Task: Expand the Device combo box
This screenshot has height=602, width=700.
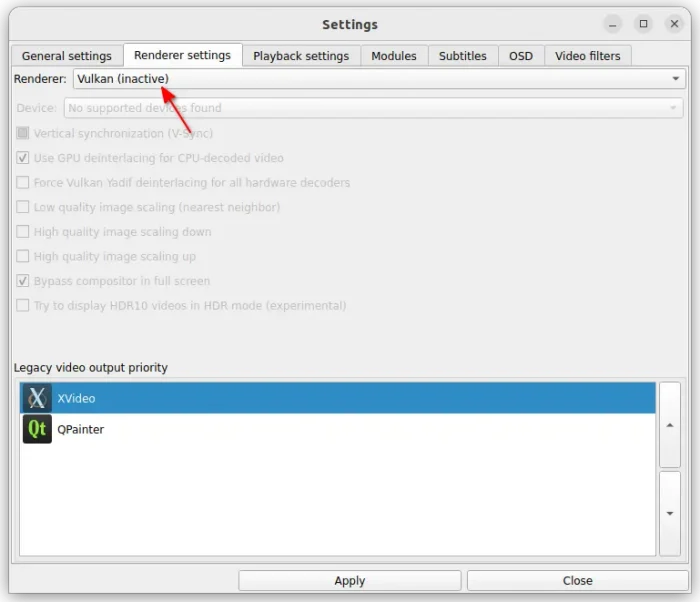Action: pyautogui.click(x=374, y=108)
